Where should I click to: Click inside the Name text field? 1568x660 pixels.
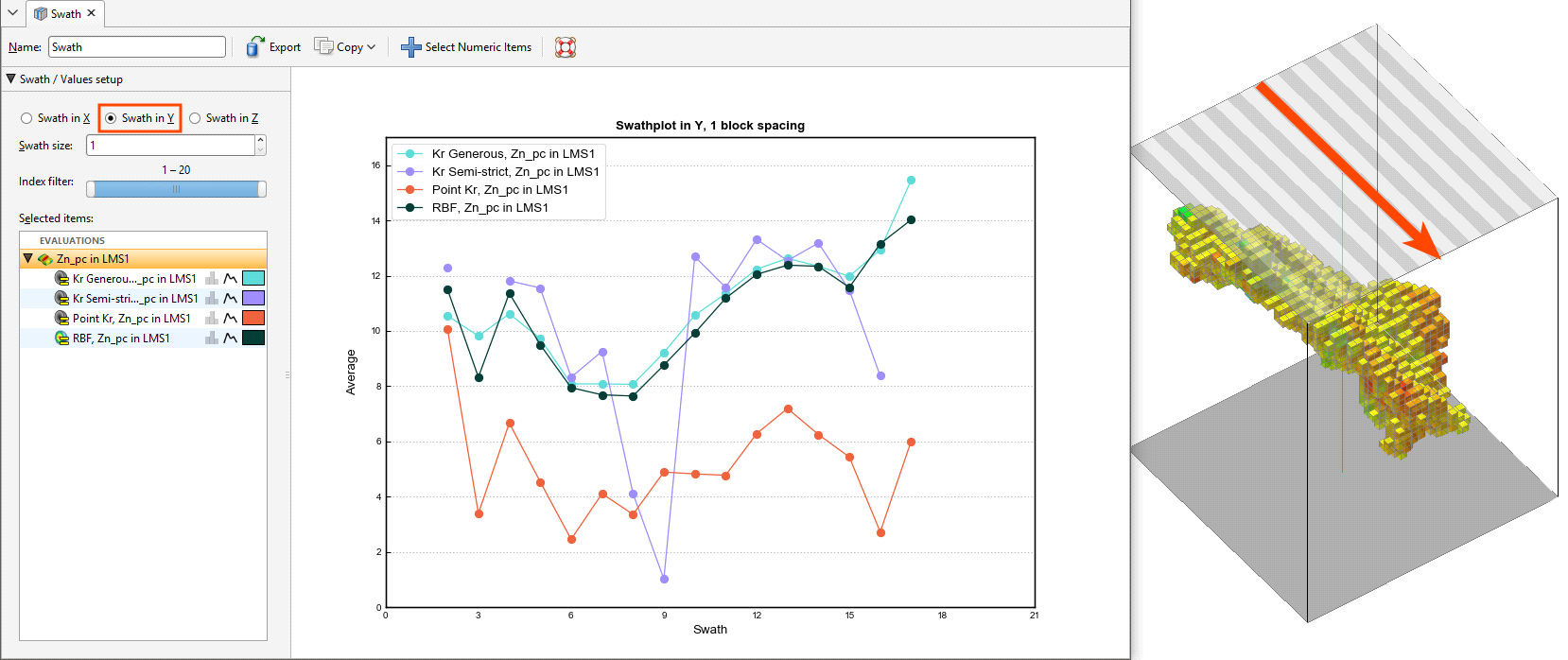tap(136, 47)
